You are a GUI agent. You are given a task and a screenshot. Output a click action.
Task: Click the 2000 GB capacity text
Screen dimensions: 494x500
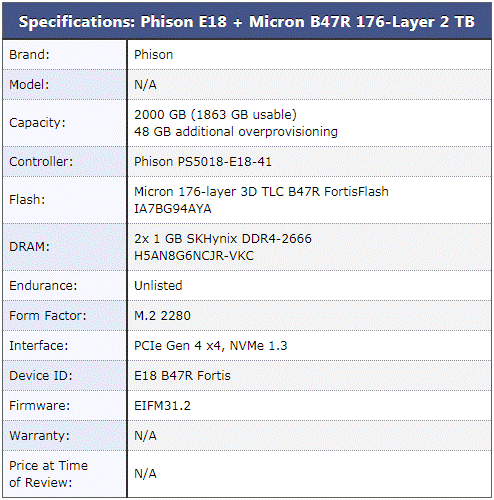coord(215,115)
